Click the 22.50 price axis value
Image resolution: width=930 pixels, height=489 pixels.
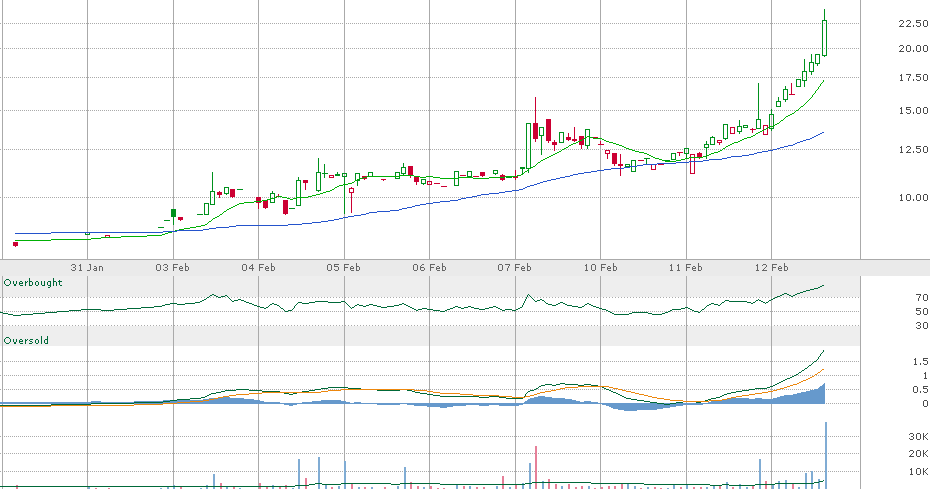(x=913, y=23)
